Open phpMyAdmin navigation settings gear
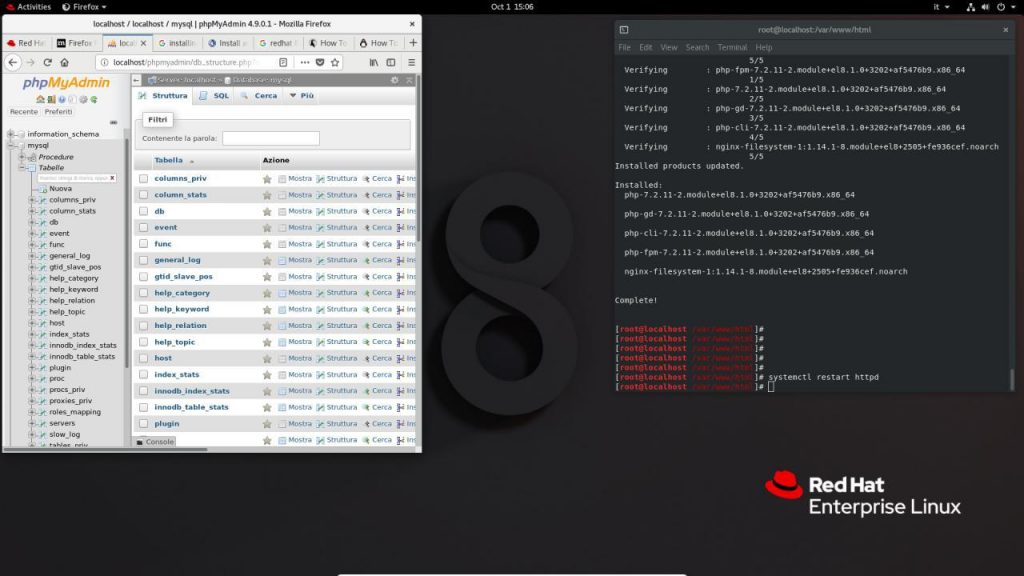The width and height of the screenshot is (1024, 576). [83, 99]
